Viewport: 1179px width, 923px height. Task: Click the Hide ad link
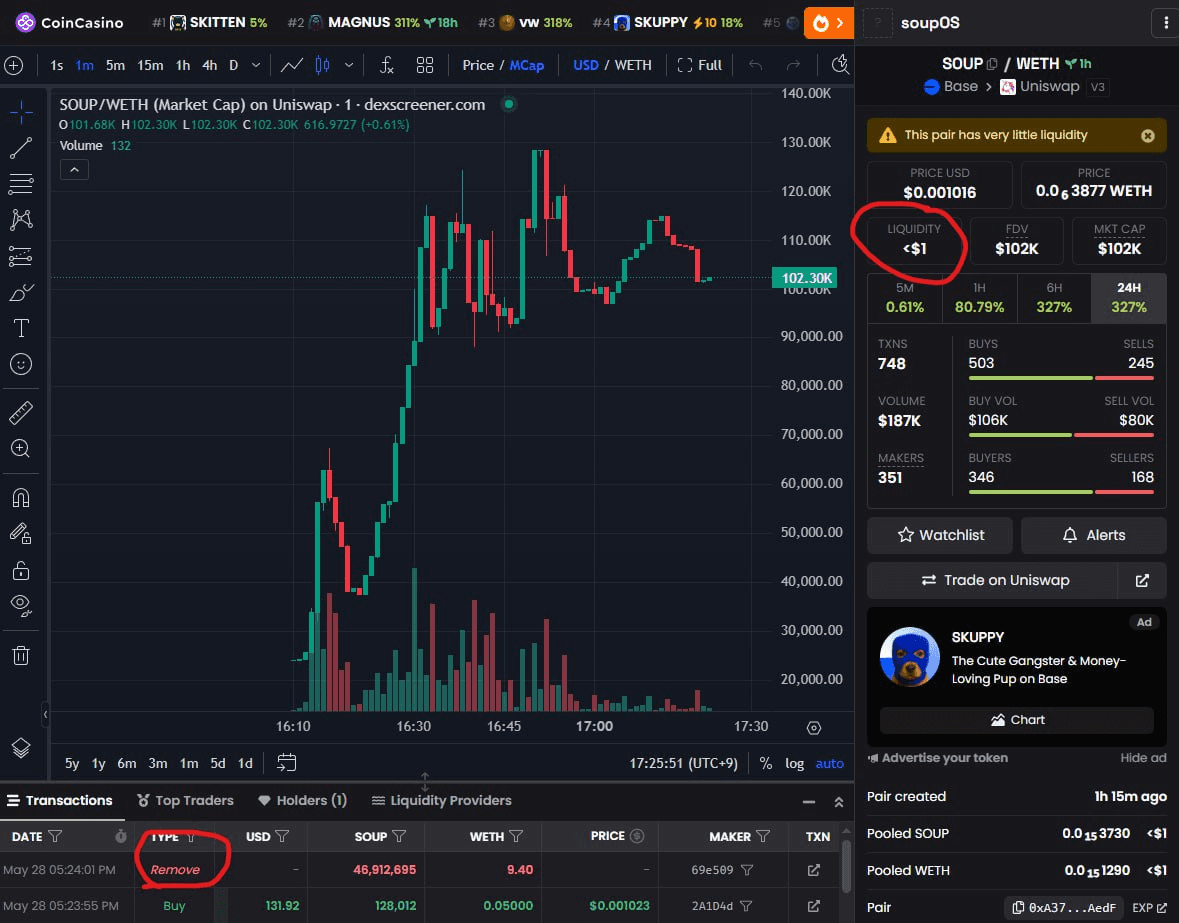[x=1143, y=758]
